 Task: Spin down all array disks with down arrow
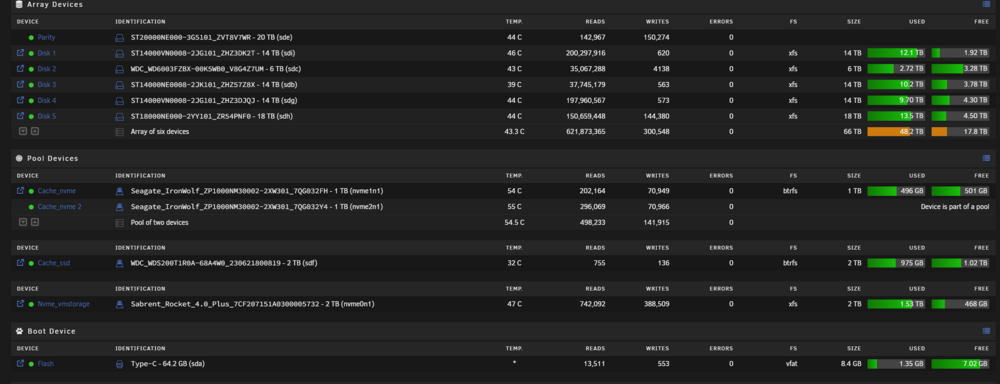click(x=23, y=131)
